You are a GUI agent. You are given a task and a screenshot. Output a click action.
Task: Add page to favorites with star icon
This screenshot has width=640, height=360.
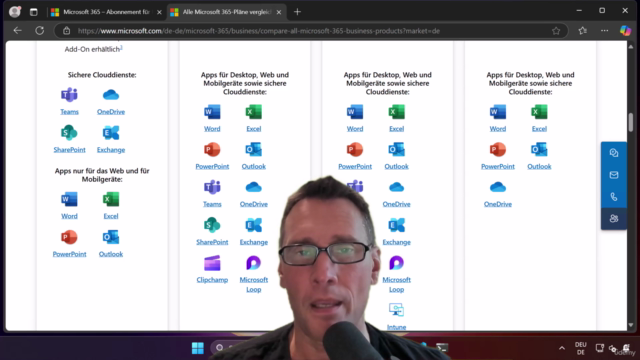point(556,31)
